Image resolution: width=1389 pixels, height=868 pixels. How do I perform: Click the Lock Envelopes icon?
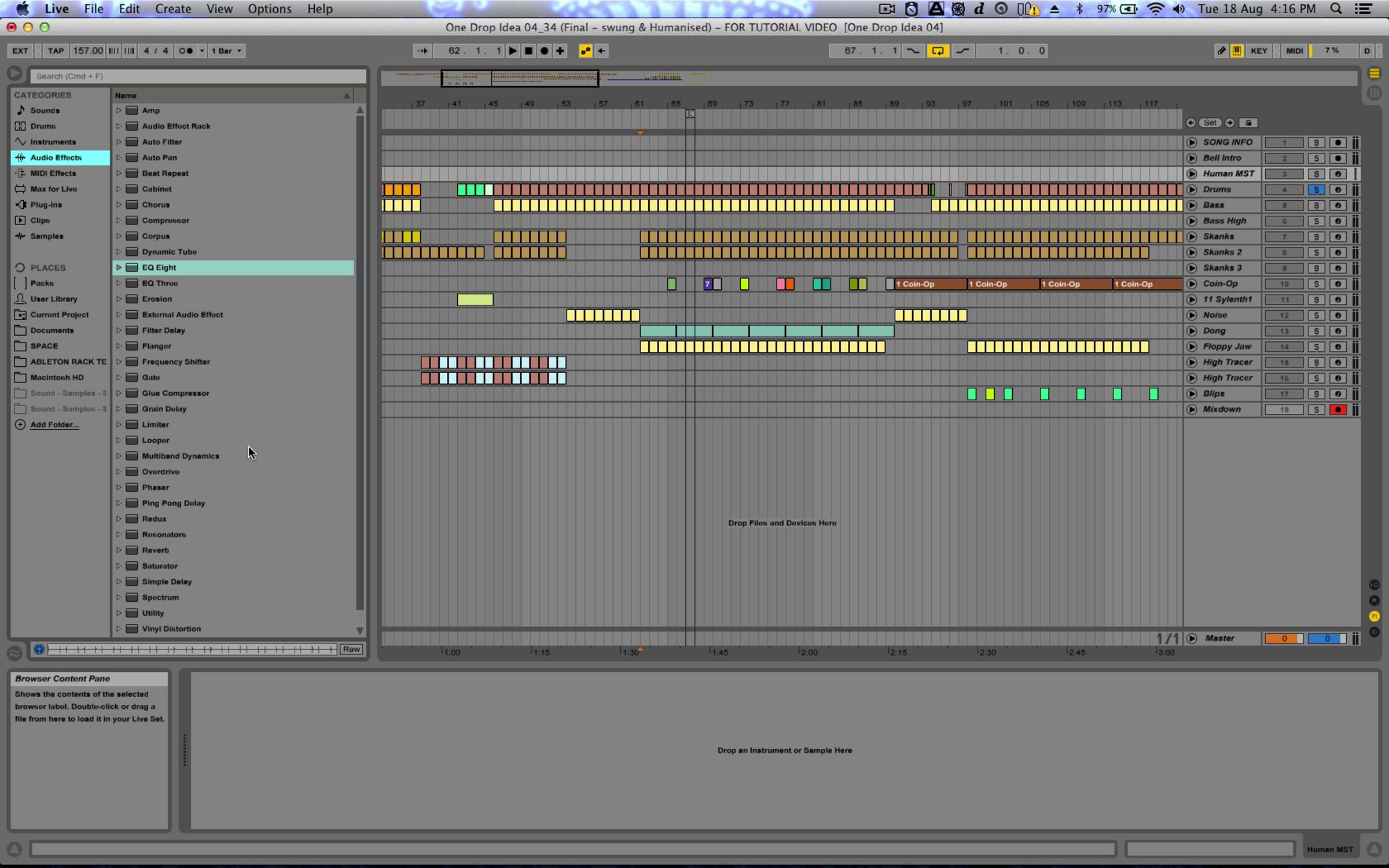click(x=1248, y=123)
